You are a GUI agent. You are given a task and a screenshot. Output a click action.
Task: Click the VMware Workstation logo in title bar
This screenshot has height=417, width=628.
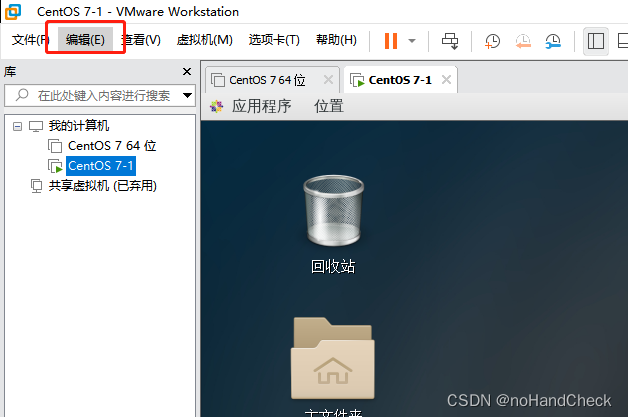[13, 12]
